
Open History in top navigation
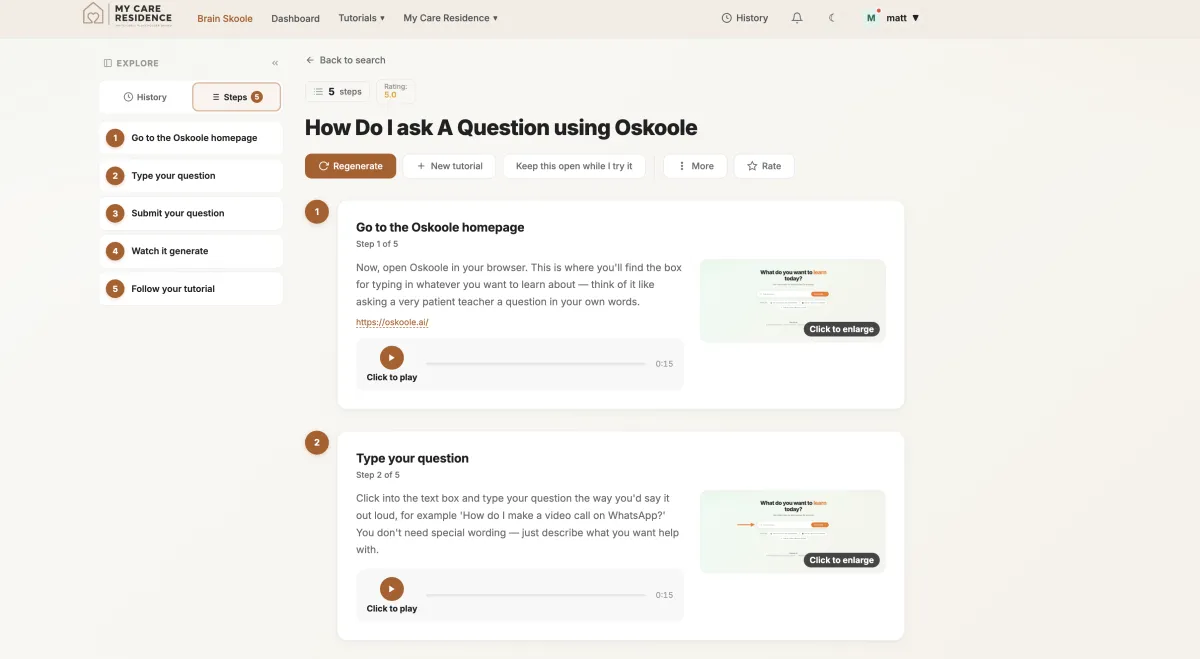click(x=745, y=18)
